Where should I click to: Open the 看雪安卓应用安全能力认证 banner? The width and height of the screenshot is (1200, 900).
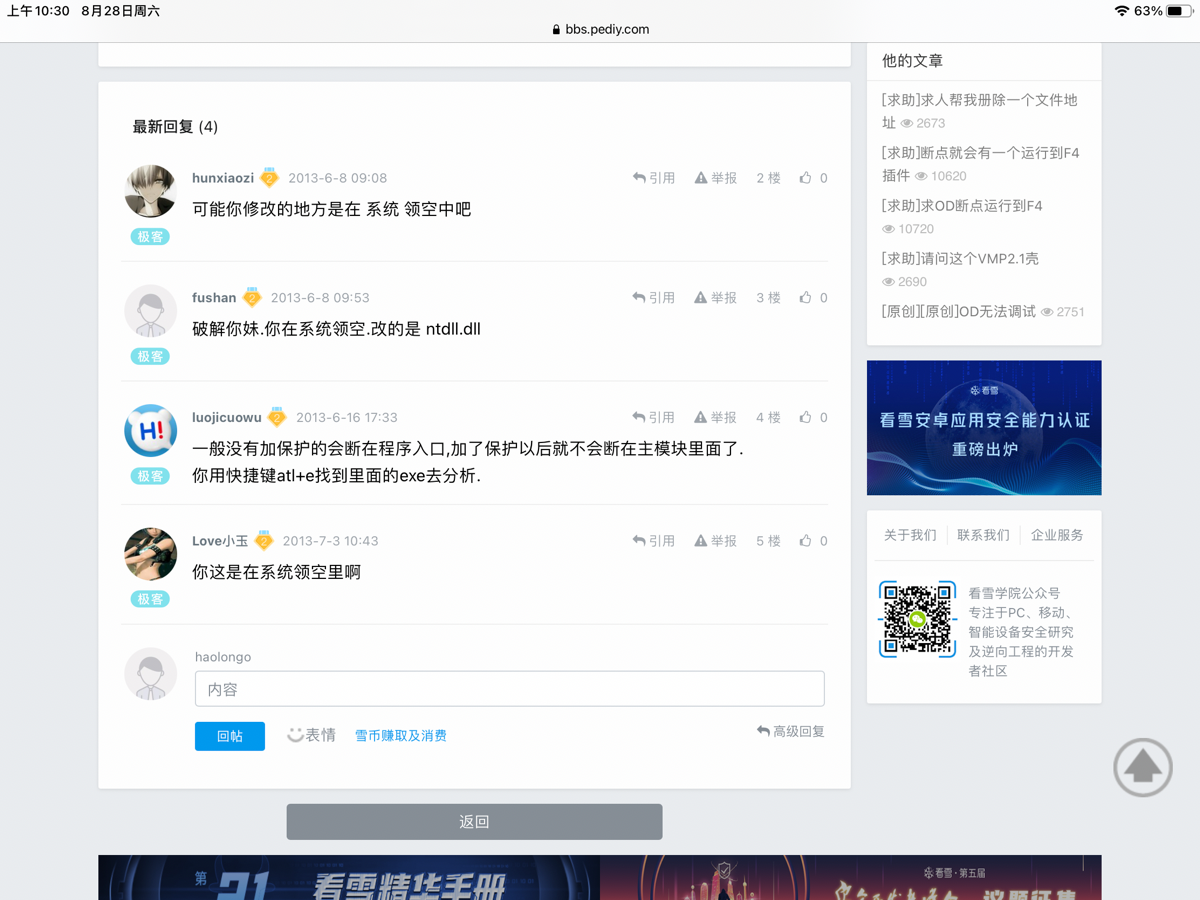click(x=984, y=428)
